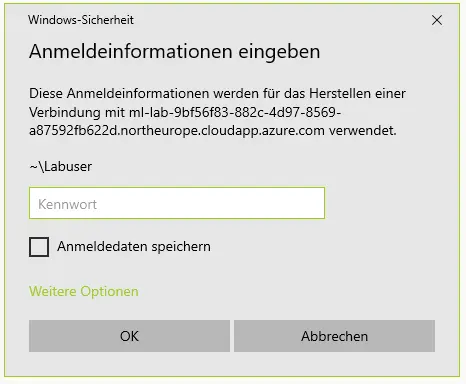
Task: Click the Windows-Sicherheit title text
Action: 81,20
